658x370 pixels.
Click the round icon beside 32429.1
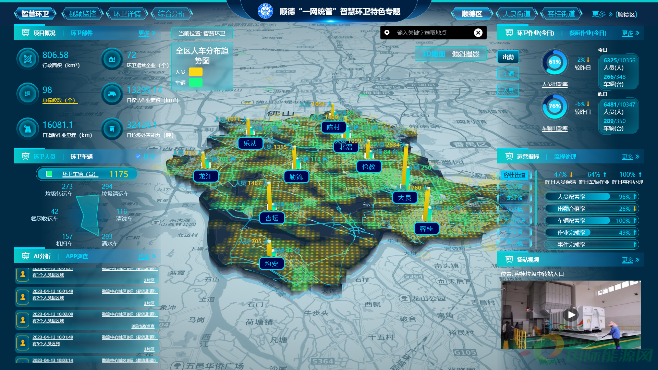(112, 129)
